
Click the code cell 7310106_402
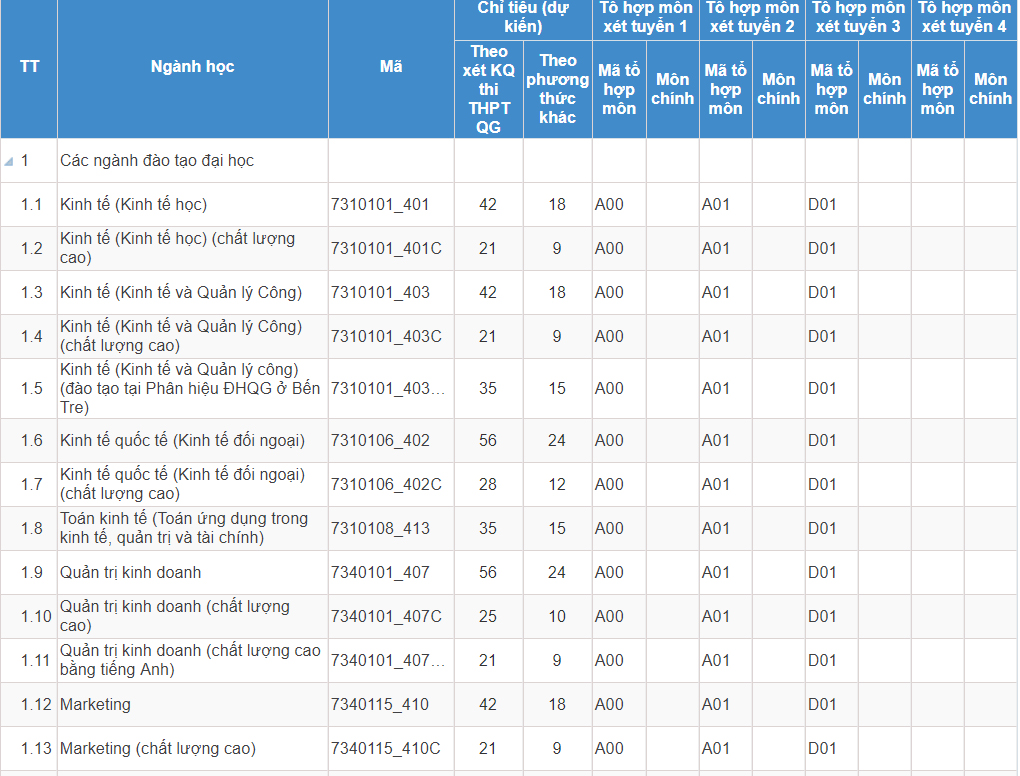pyautogui.click(x=380, y=441)
